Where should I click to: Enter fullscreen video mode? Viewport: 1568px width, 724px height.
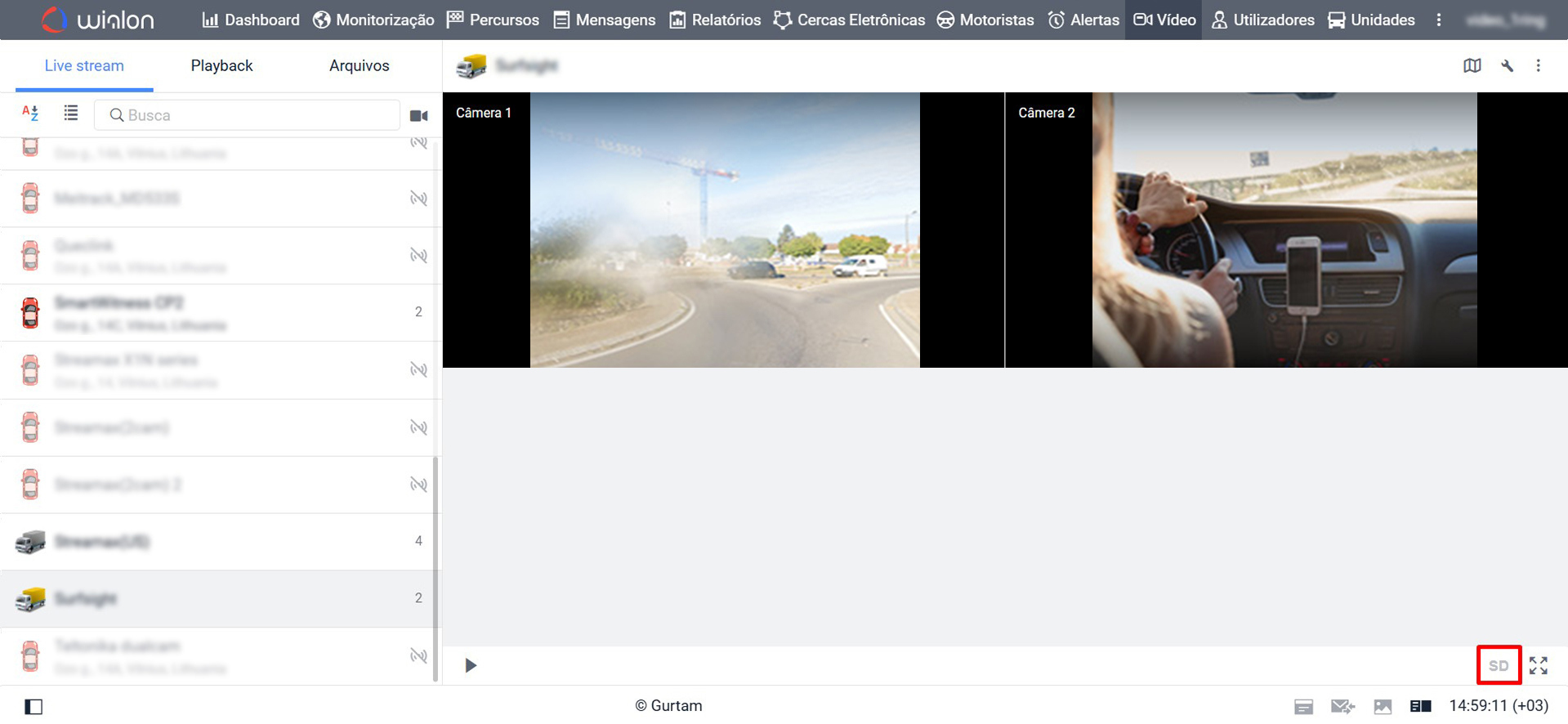[x=1538, y=665]
